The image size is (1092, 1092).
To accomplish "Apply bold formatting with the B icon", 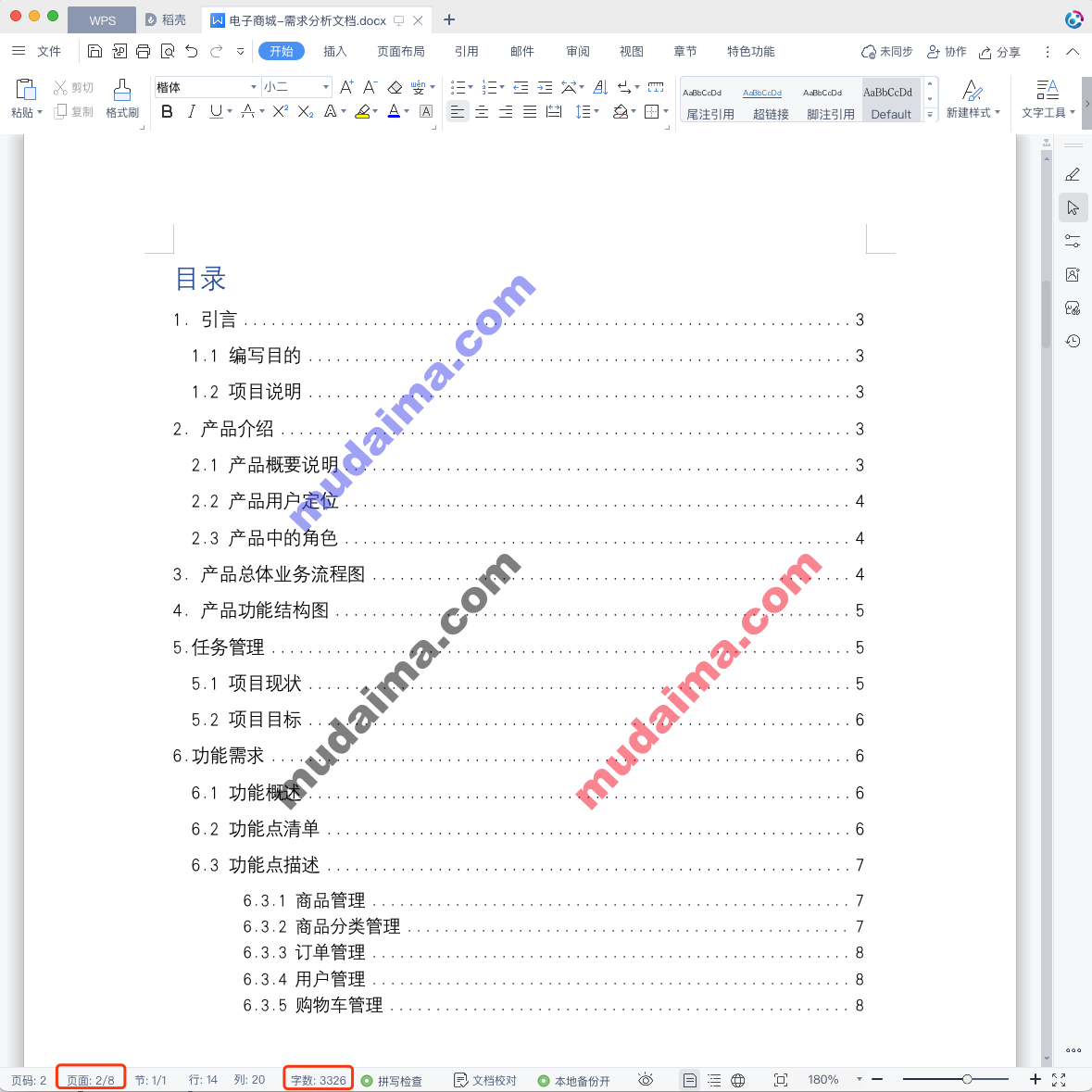I will 167,111.
